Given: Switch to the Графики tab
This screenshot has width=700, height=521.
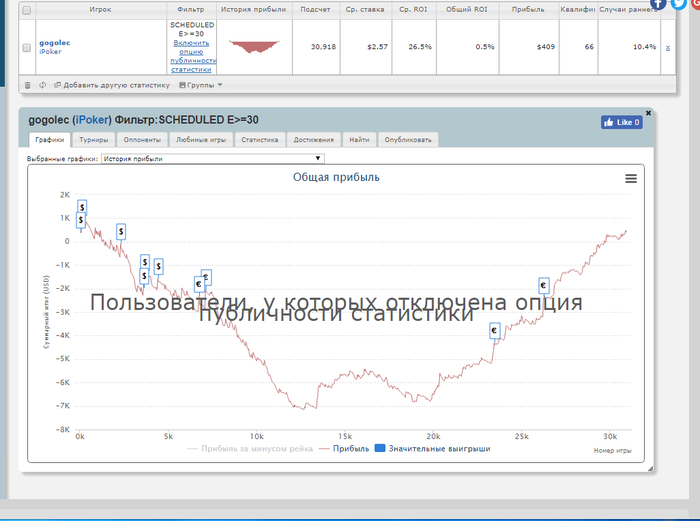Looking at the screenshot, I should click(50, 140).
